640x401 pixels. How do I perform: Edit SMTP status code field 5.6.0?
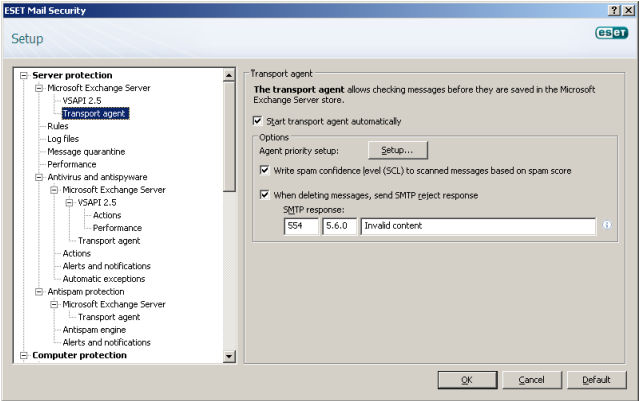[x=339, y=226]
